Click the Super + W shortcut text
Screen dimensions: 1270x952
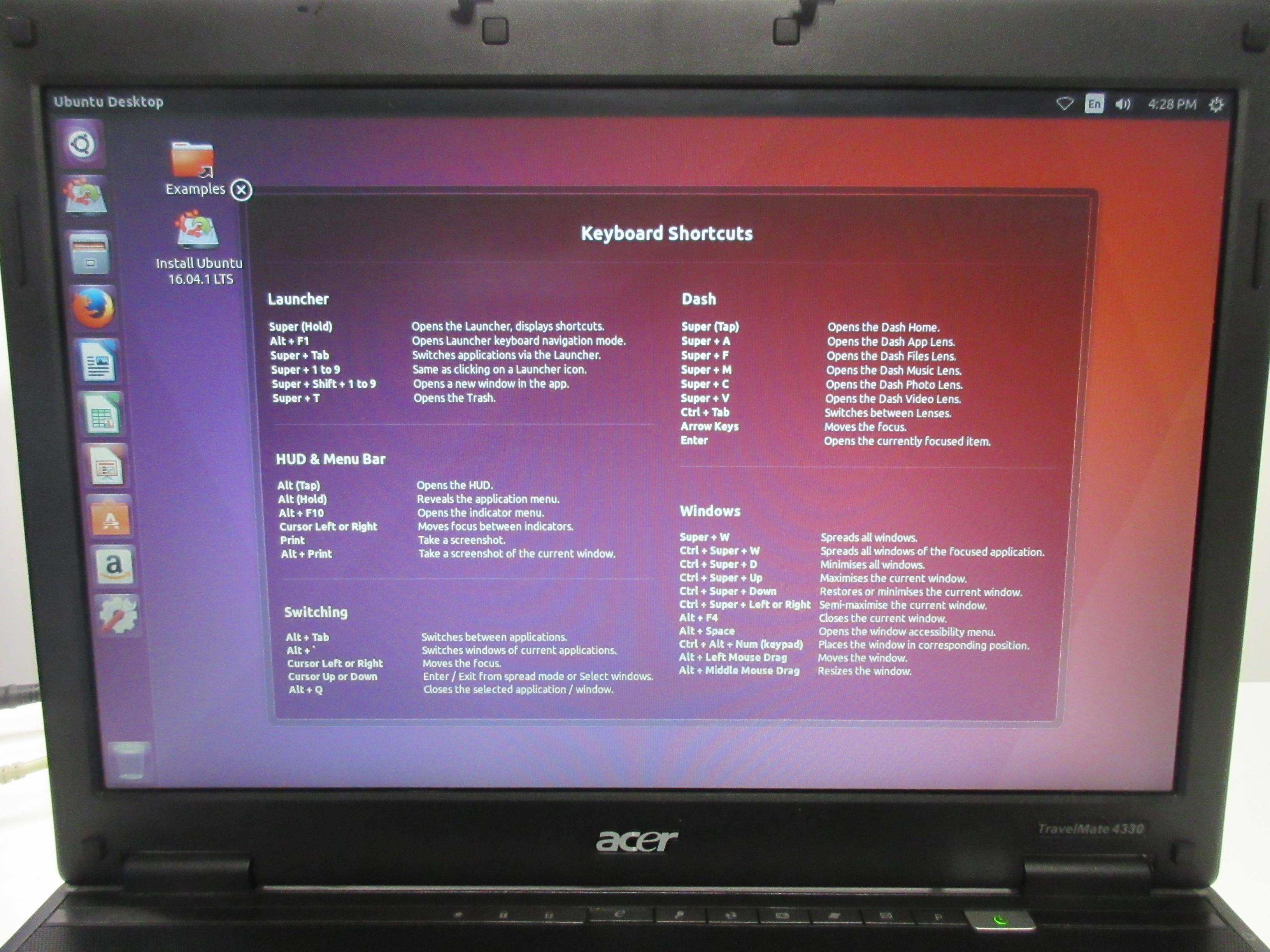705,537
